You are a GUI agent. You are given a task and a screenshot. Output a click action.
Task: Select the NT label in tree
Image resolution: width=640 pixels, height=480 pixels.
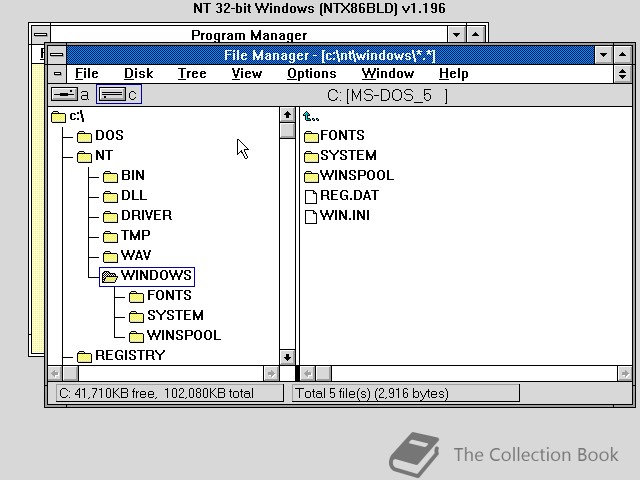tap(104, 156)
